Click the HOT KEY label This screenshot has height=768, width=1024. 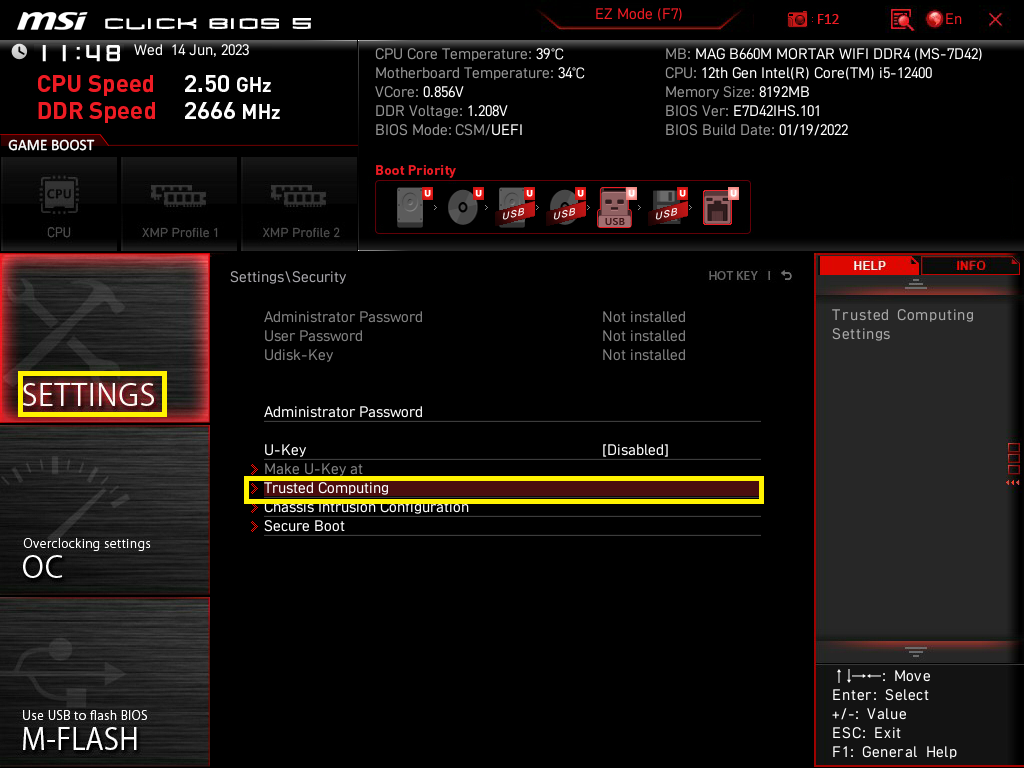coord(733,276)
